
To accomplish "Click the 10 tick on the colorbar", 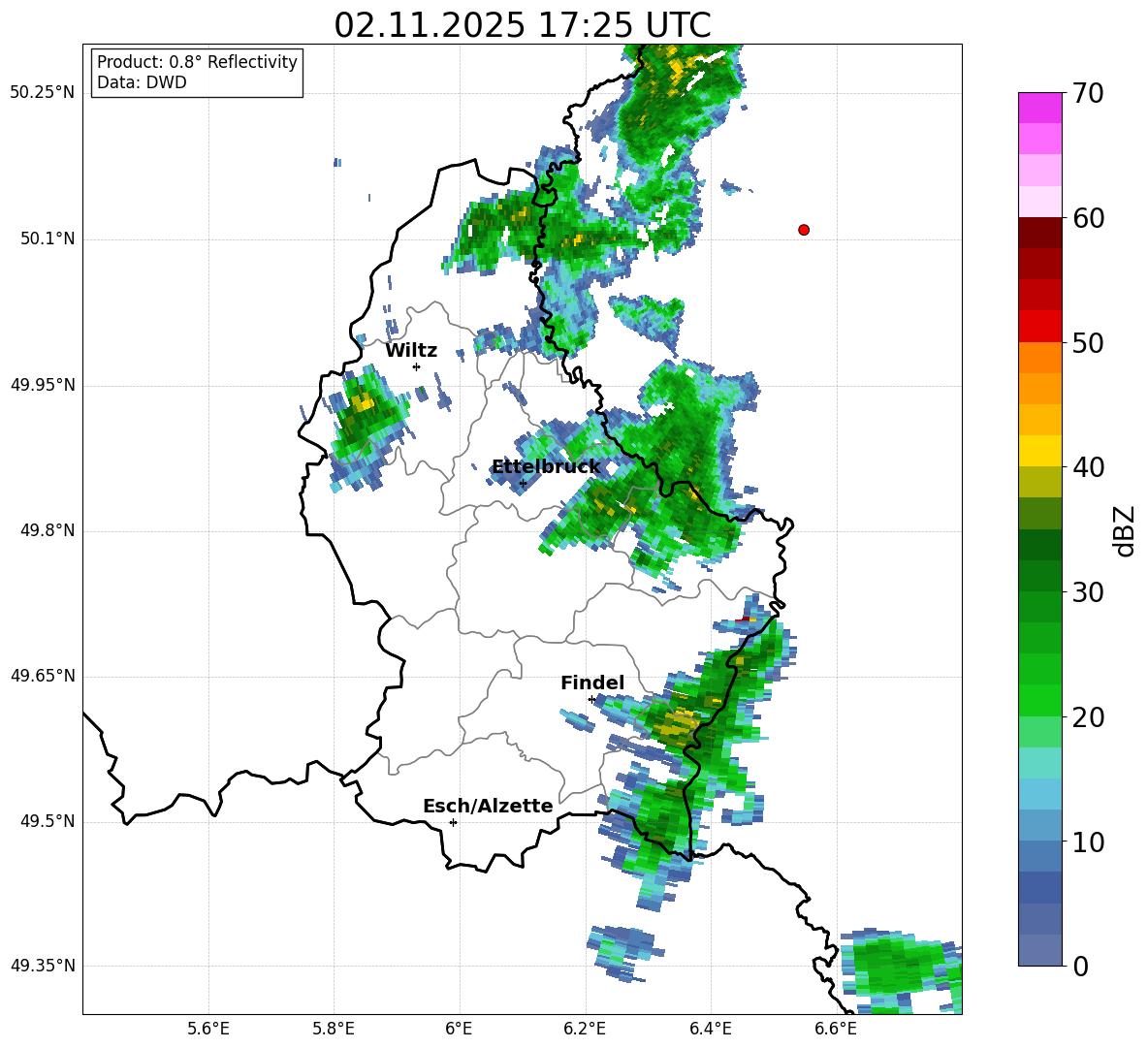I will 1087,842.
